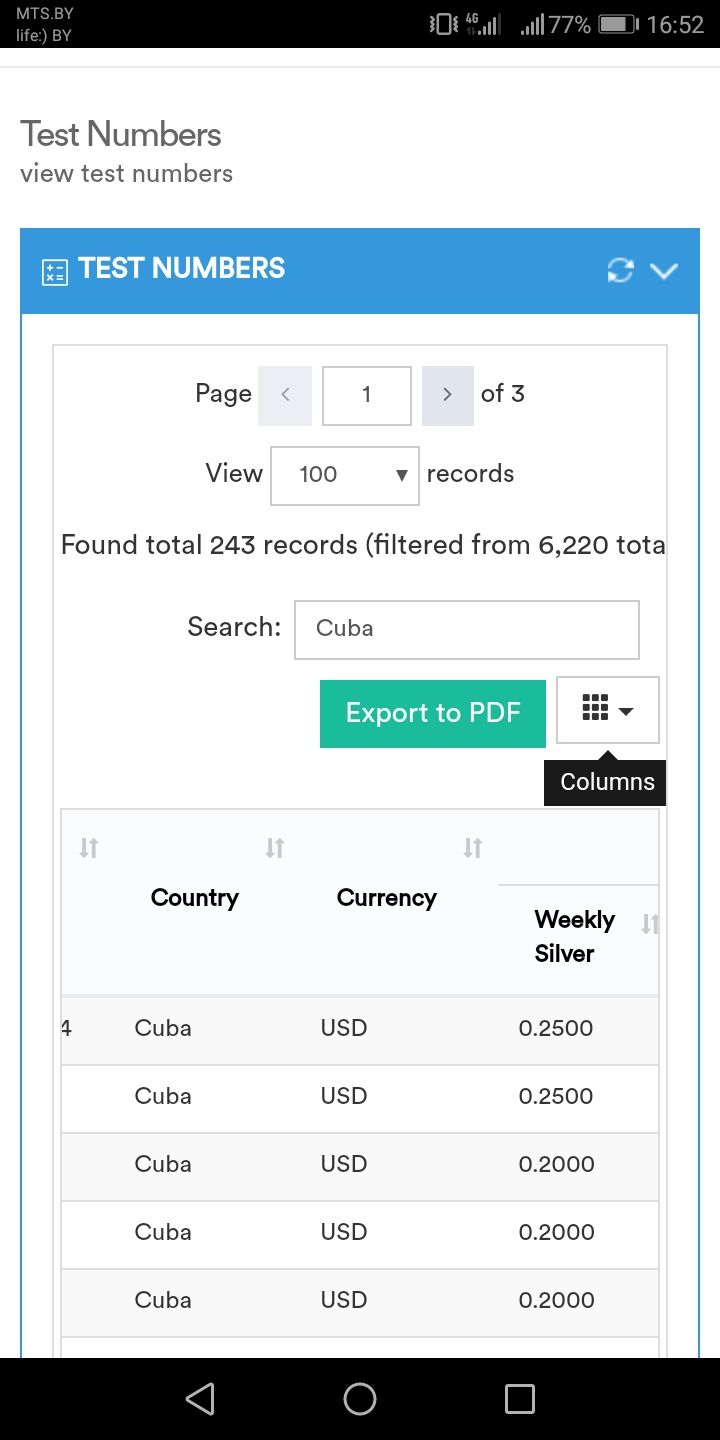Collapse the Test Numbers panel chevron
The image size is (720, 1440).
[664, 270]
